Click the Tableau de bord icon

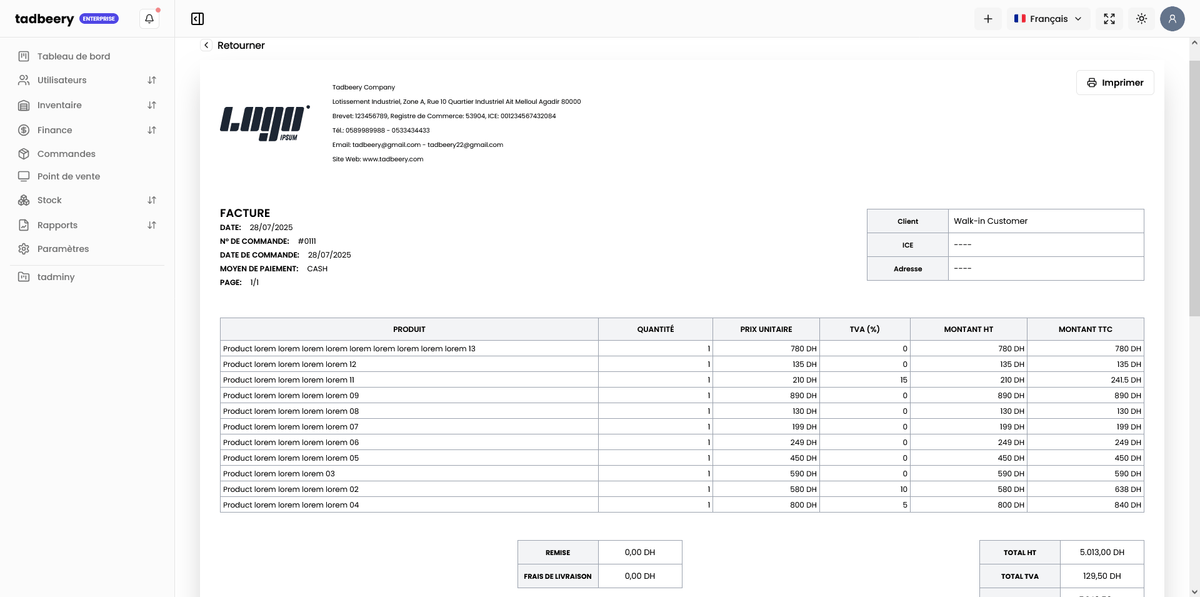24,57
